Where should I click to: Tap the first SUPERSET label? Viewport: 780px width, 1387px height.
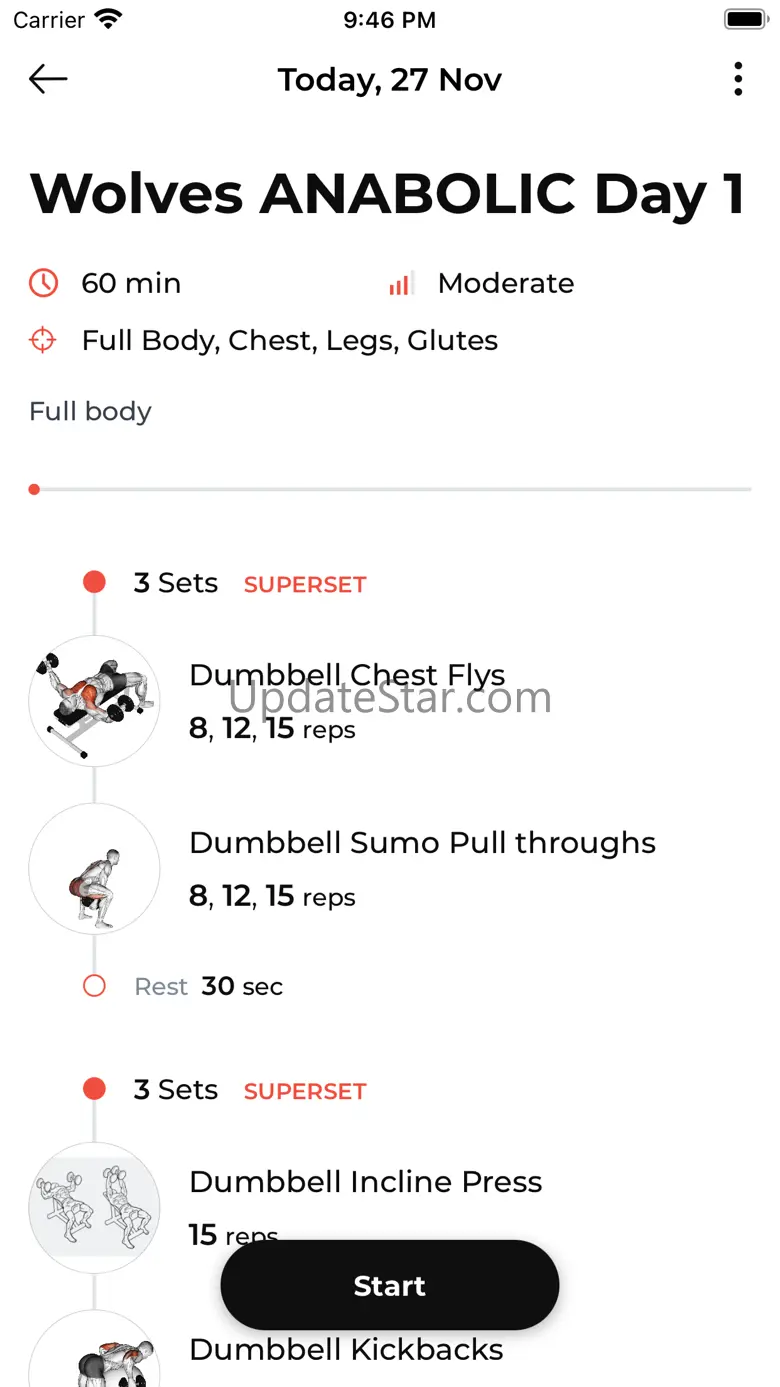[305, 585]
